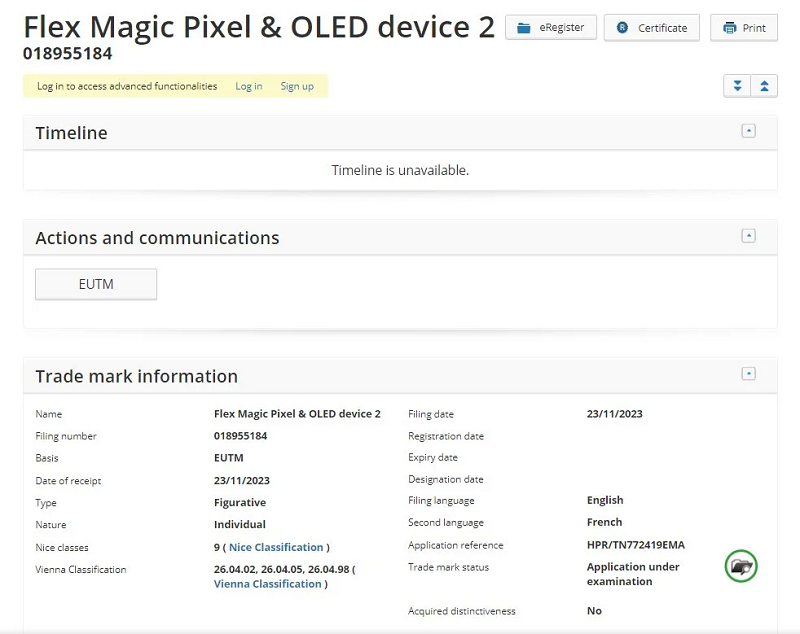Click the number 018955184 below the page title

(x=67, y=54)
